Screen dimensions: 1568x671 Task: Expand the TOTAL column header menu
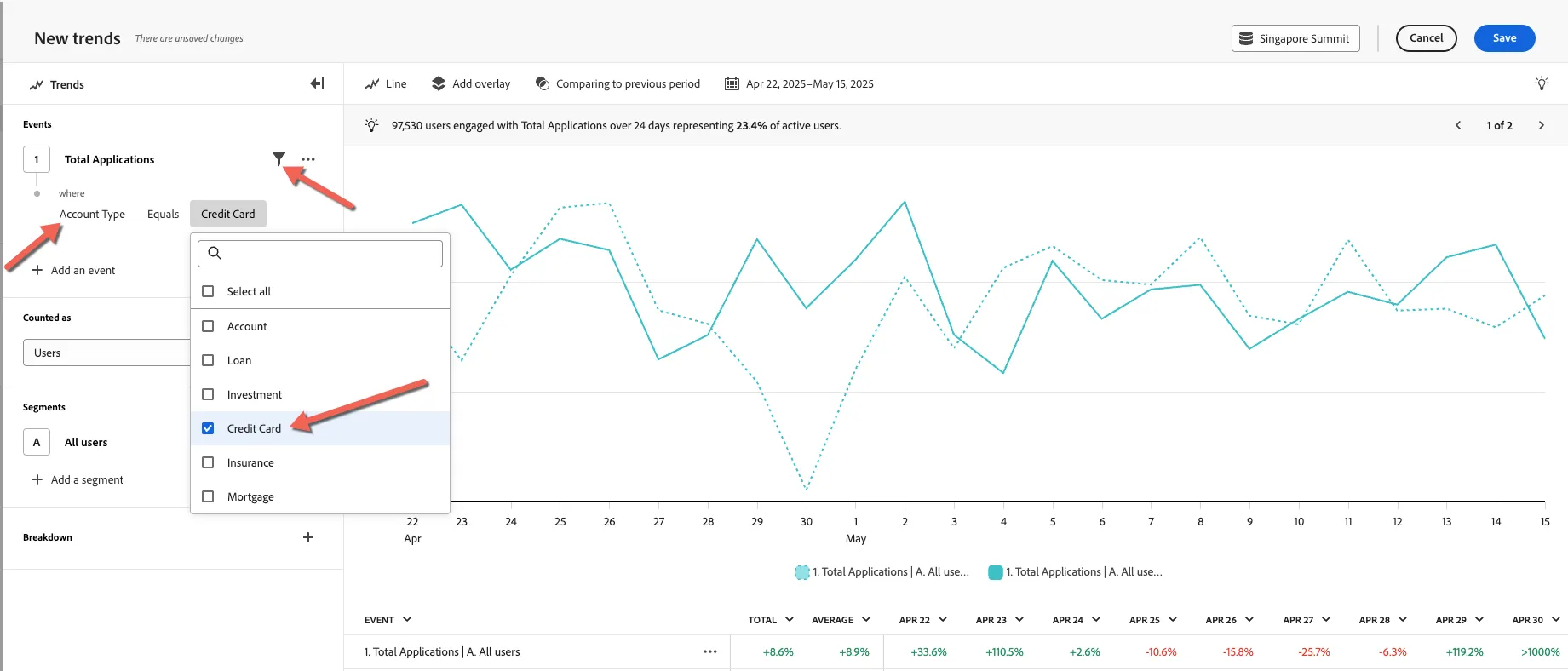790,619
